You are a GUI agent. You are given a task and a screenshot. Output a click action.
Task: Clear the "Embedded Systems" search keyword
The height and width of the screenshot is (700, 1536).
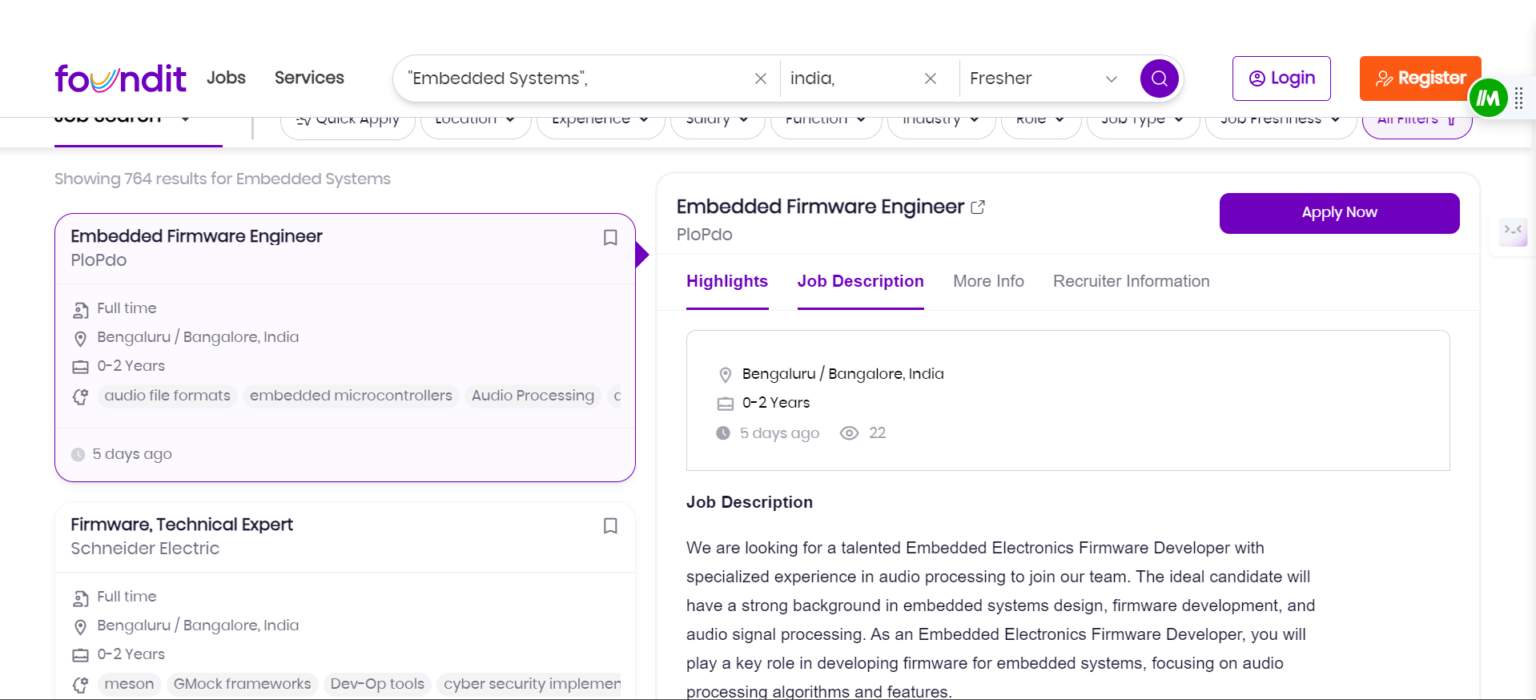pyautogui.click(x=760, y=78)
